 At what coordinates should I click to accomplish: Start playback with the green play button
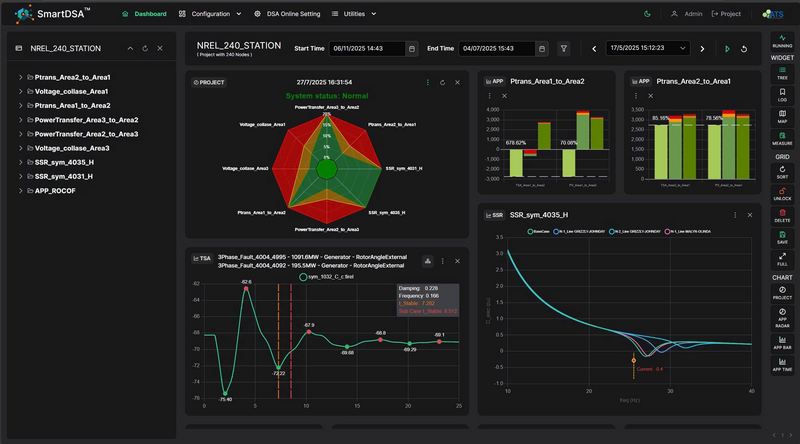[727, 48]
